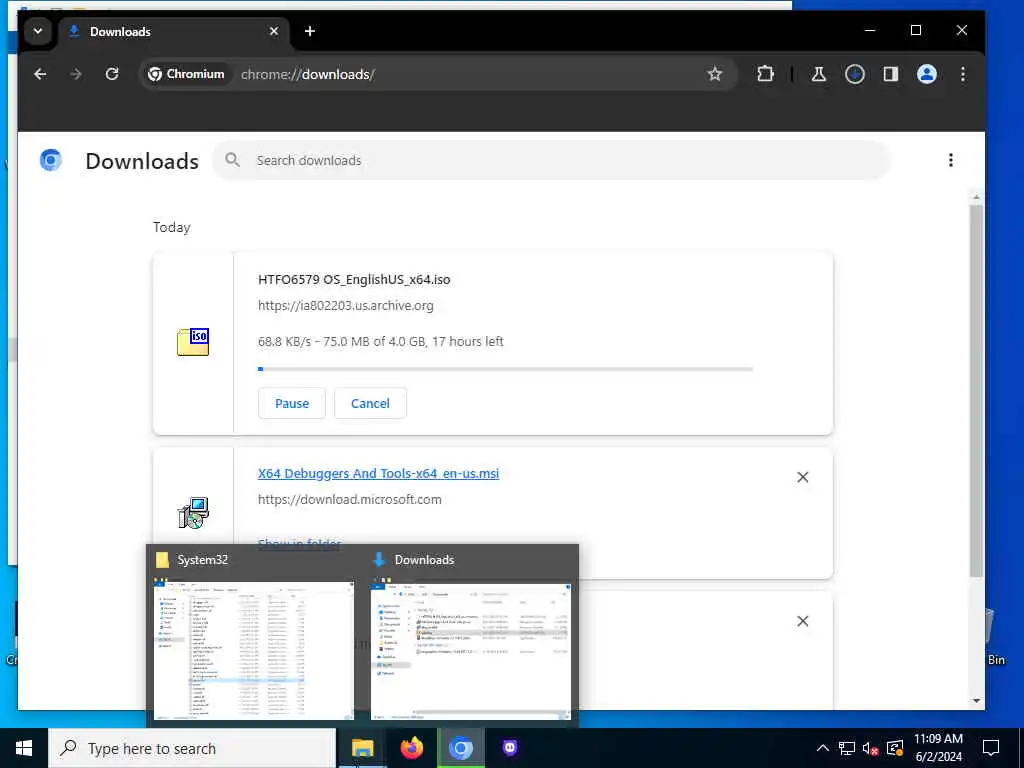Click the Chromium logo beside the Downloads heading
This screenshot has height=768, width=1024.
[50, 160]
